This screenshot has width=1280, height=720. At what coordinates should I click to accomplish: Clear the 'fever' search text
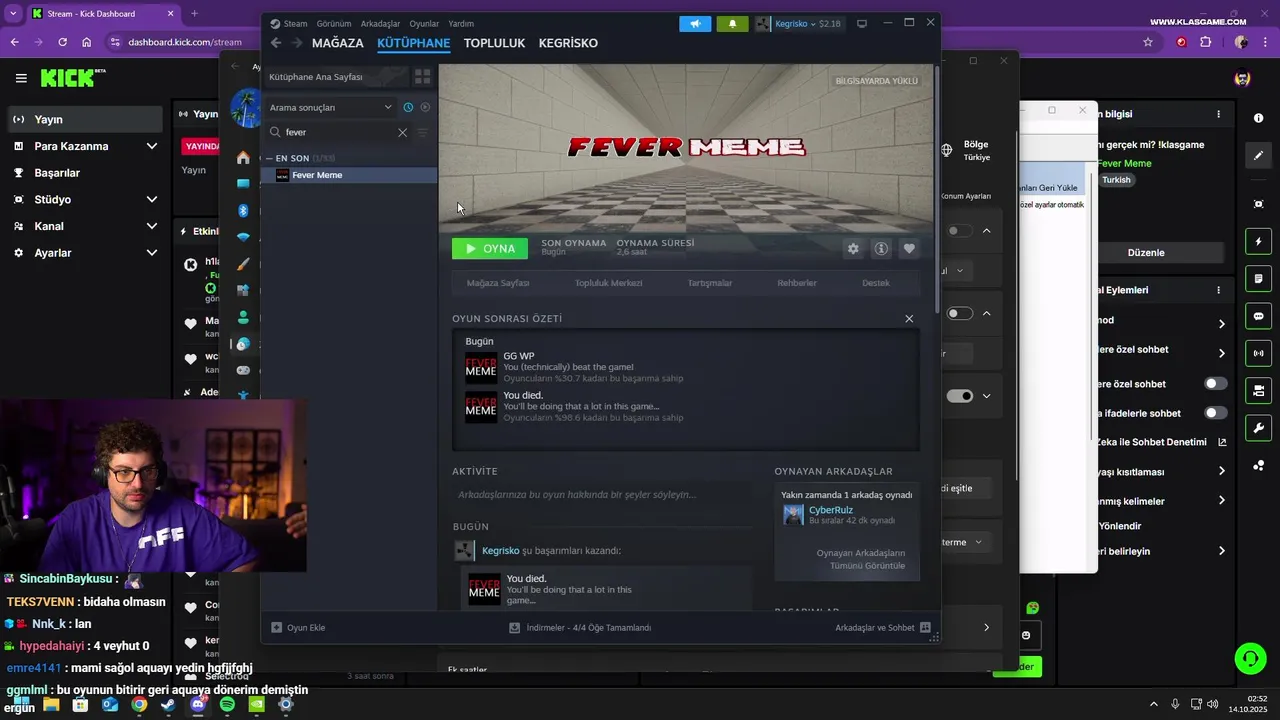click(403, 132)
